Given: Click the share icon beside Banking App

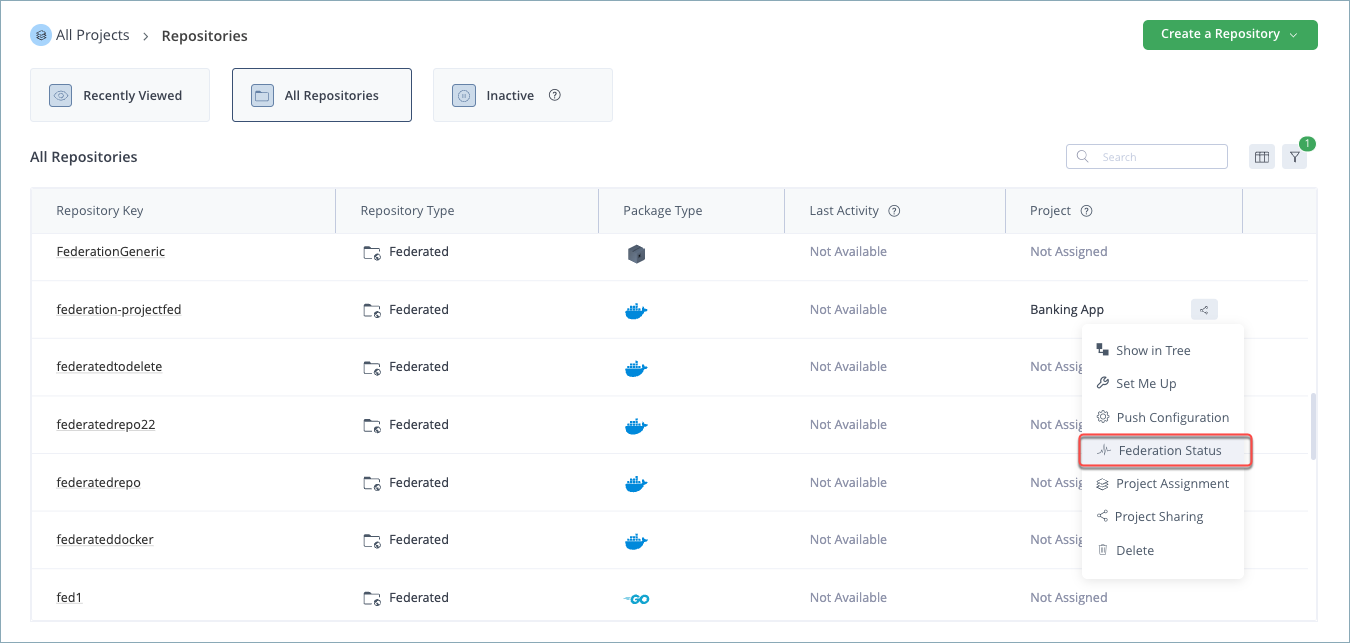Looking at the screenshot, I should coord(1204,310).
